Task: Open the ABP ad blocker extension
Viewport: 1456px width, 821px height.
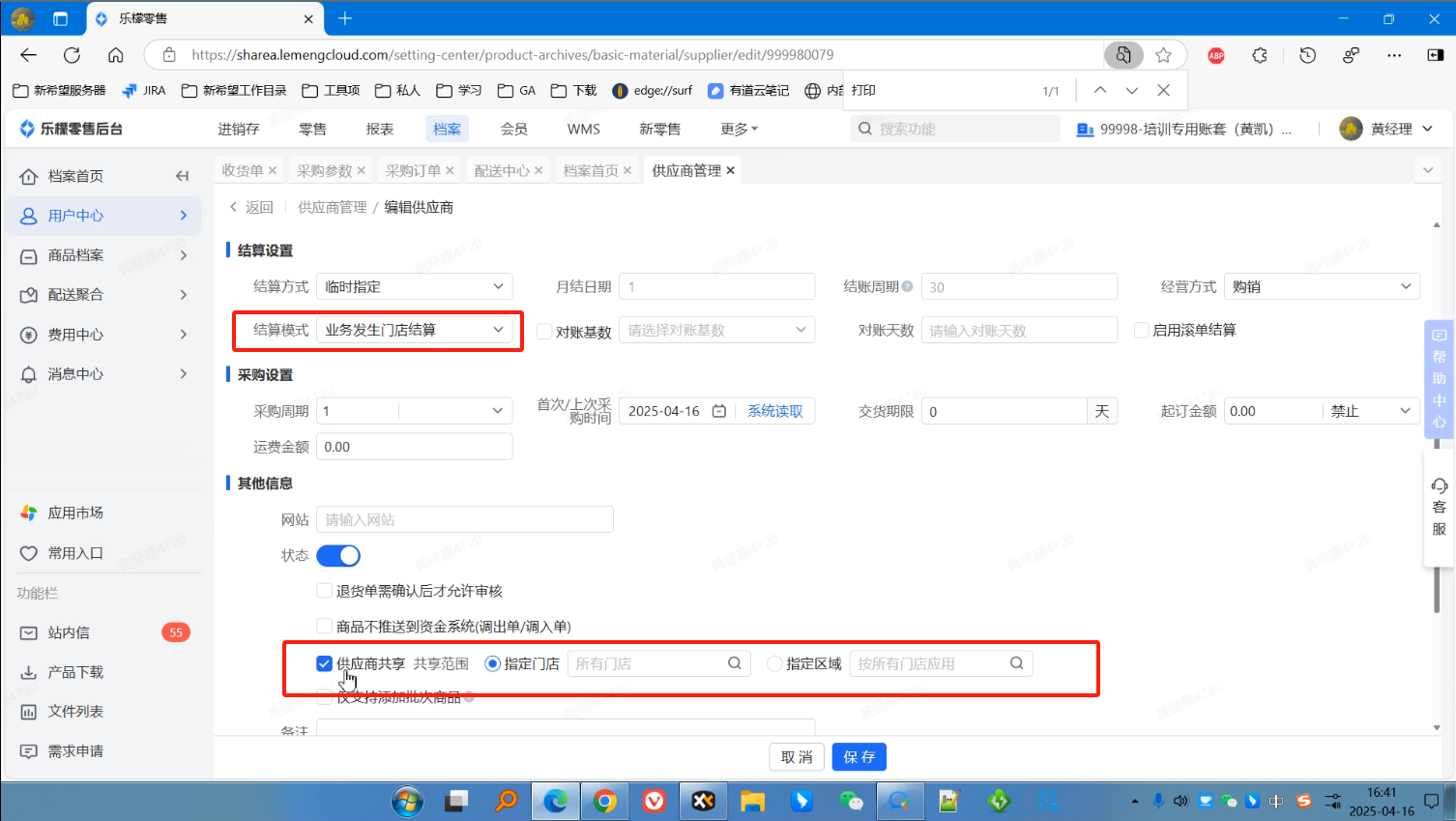Action: tap(1216, 55)
